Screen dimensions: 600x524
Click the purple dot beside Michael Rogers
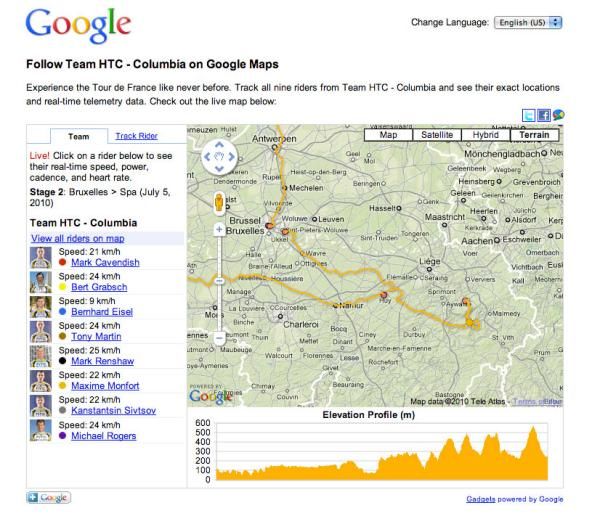(x=62, y=436)
